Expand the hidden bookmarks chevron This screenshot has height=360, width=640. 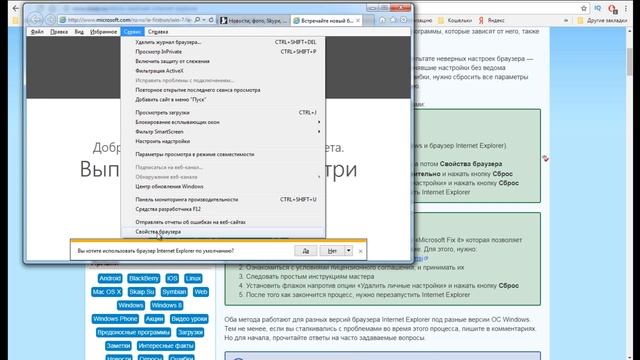566,20
